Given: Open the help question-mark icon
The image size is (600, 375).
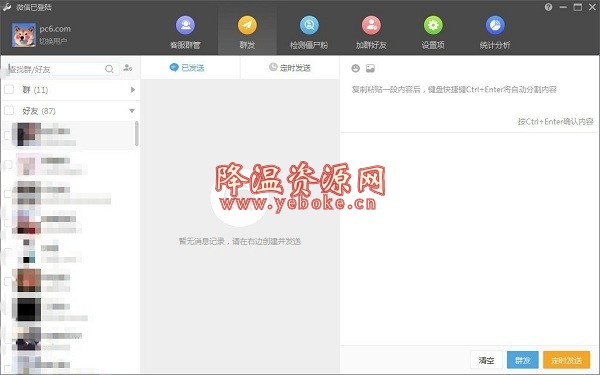Looking at the screenshot, I should click(x=548, y=7).
